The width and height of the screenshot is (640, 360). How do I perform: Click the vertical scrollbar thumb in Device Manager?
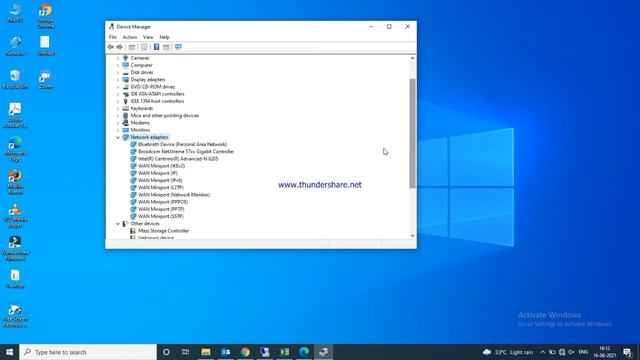[x=412, y=133]
